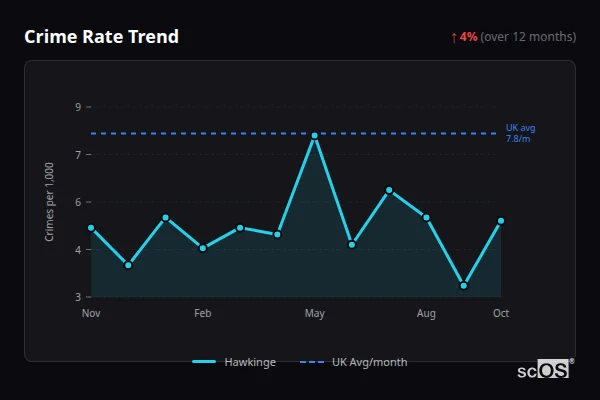The width and height of the screenshot is (600, 400).
Task: Select the August data point
Action: pyautogui.click(x=426, y=217)
